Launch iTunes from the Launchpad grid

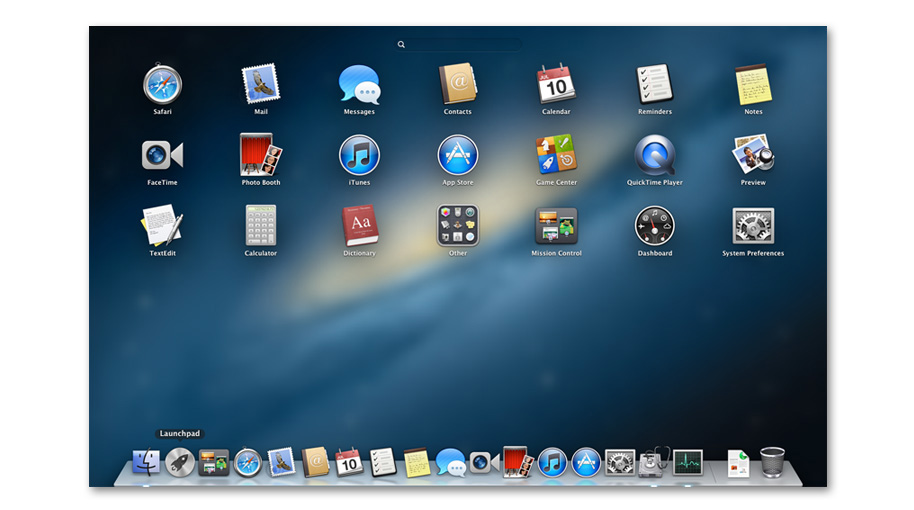360,155
